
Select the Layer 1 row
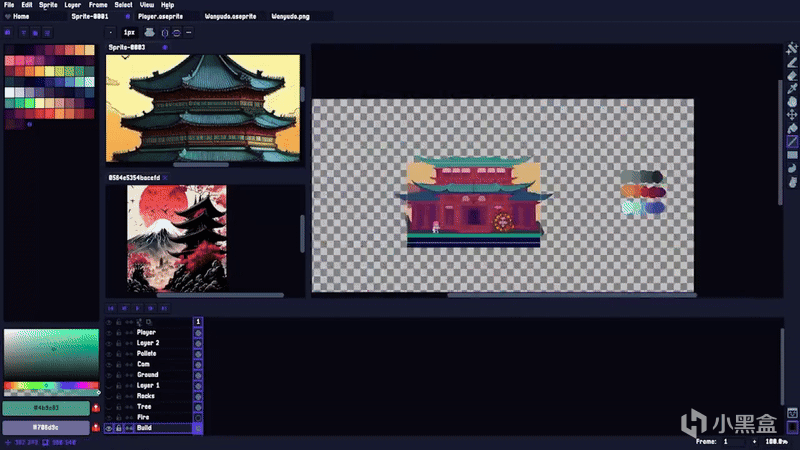(148, 386)
